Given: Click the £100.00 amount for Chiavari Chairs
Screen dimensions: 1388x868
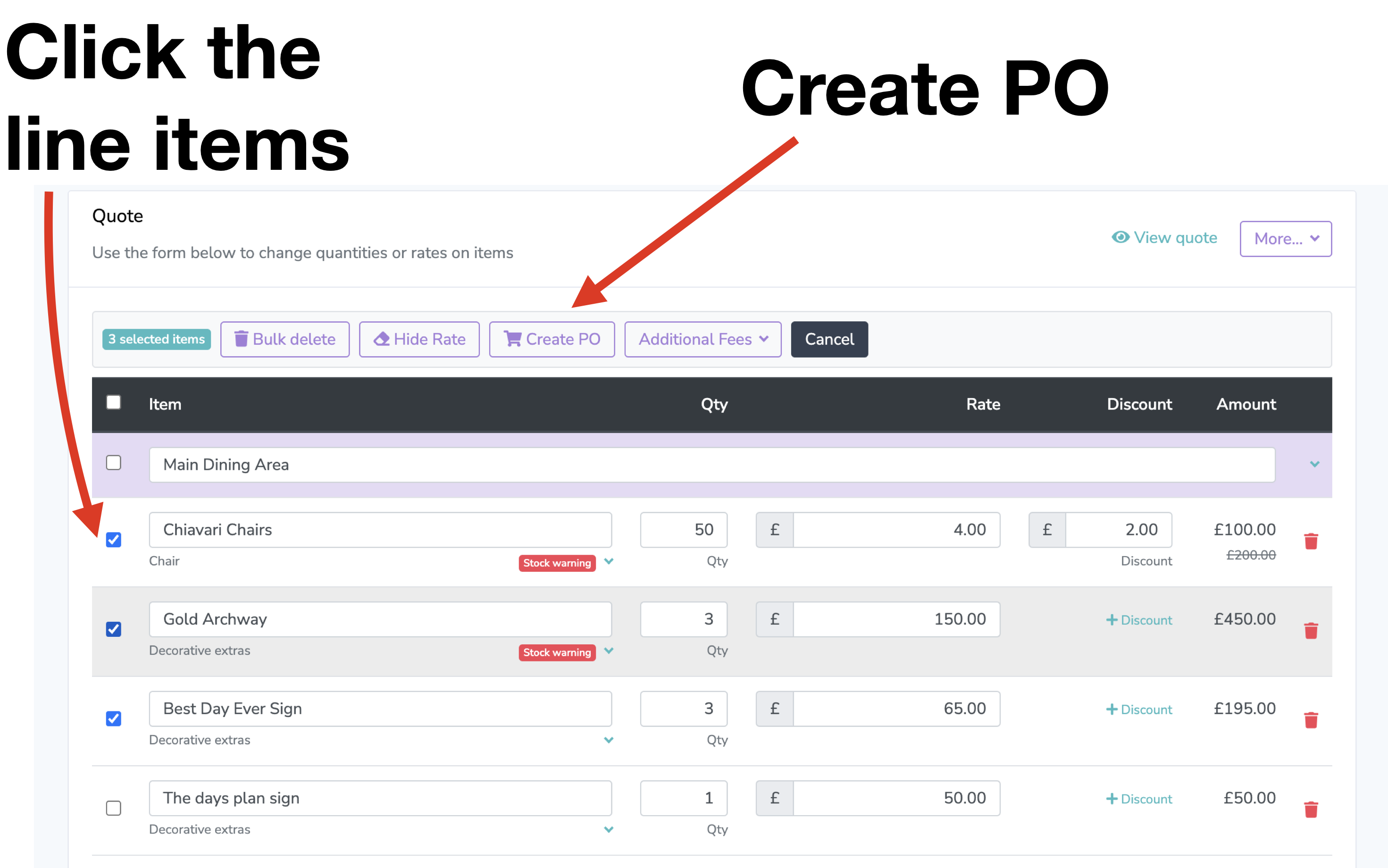Looking at the screenshot, I should pos(1245,530).
